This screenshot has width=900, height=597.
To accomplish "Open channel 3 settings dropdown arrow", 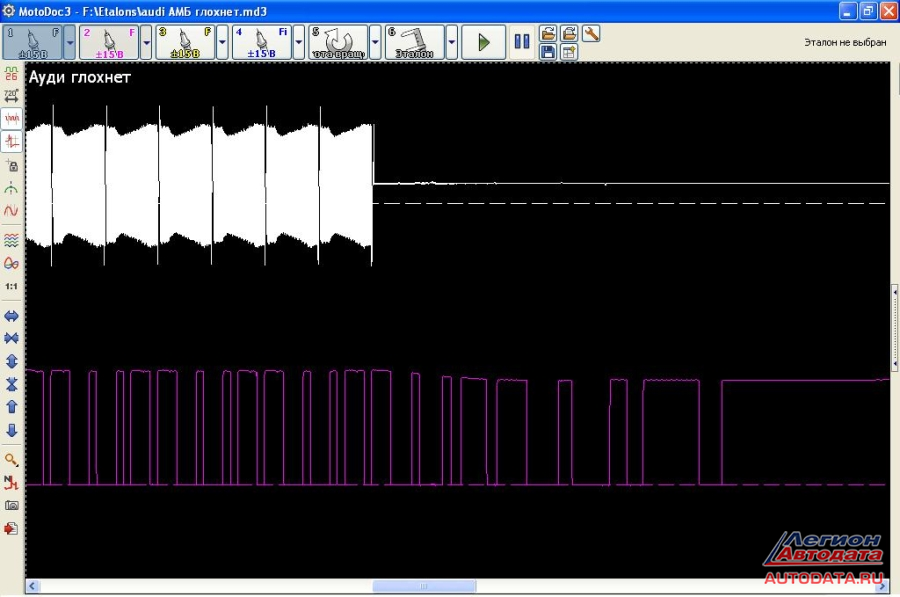I will click(222, 42).
